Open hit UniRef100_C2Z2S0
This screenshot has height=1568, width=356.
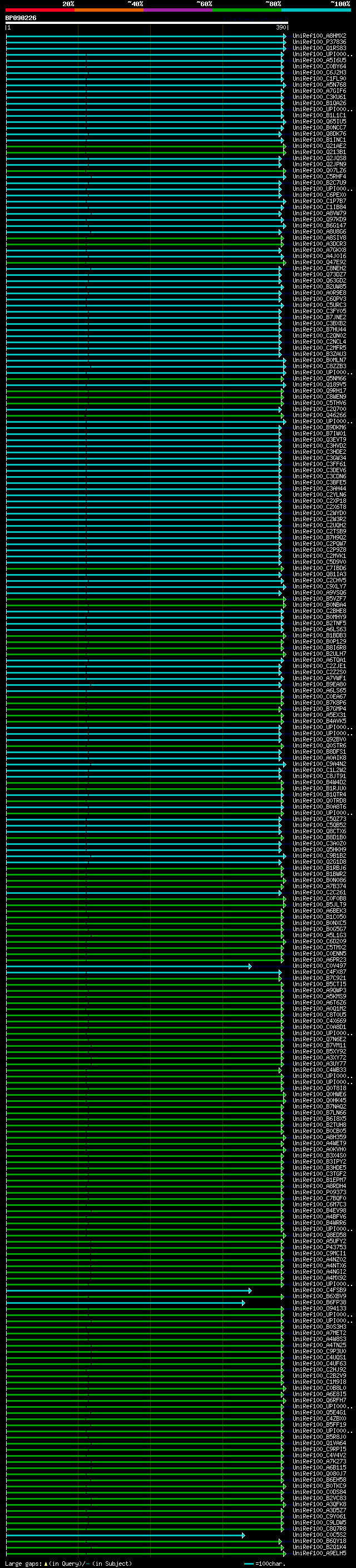coord(319,672)
